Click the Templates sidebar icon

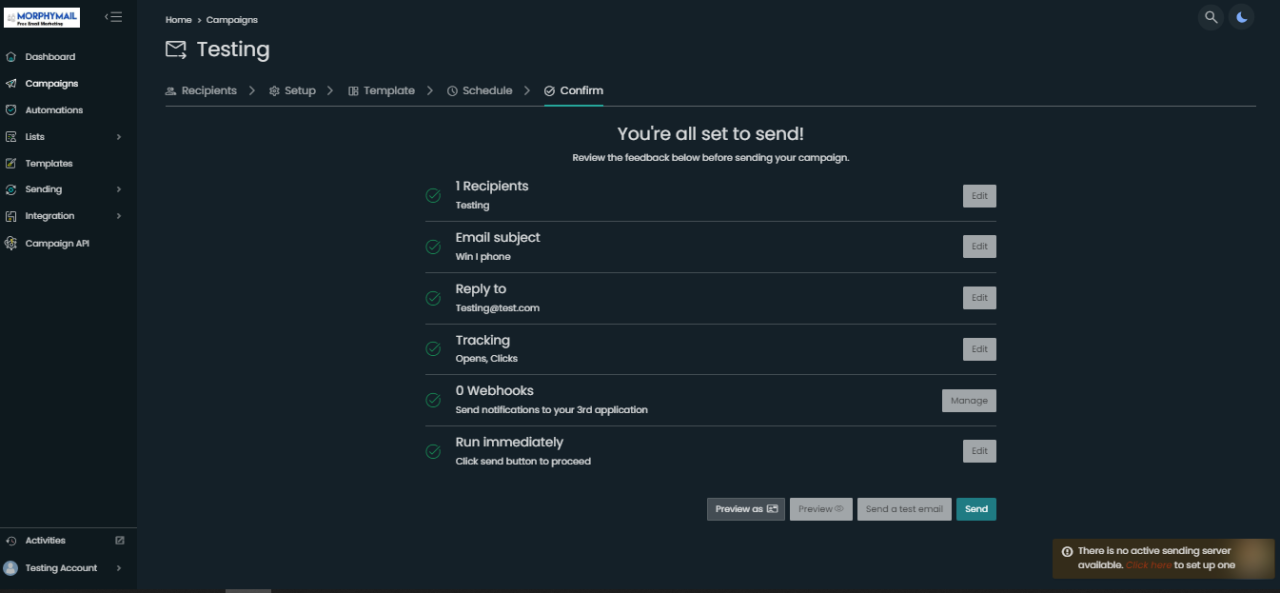(11, 163)
